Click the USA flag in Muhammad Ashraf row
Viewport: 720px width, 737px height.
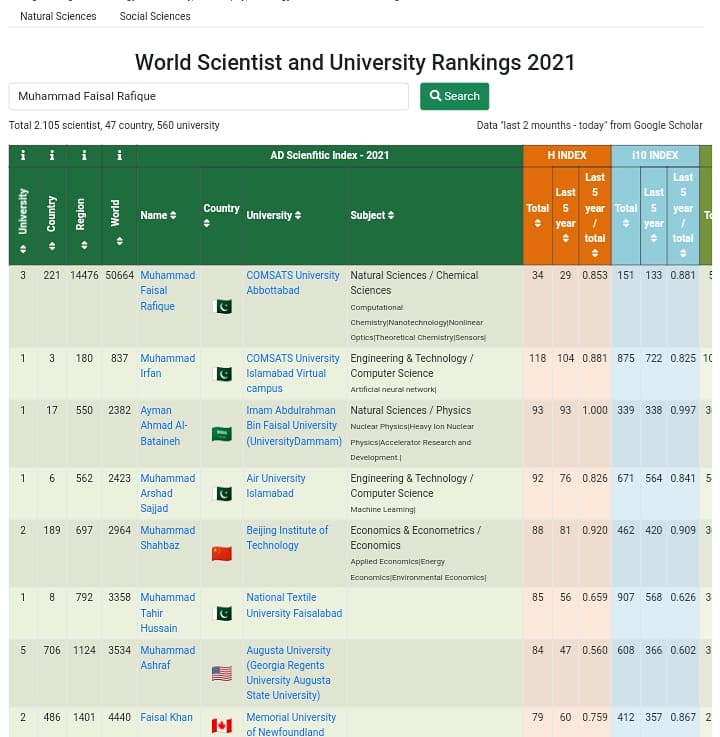tap(222, 674)
